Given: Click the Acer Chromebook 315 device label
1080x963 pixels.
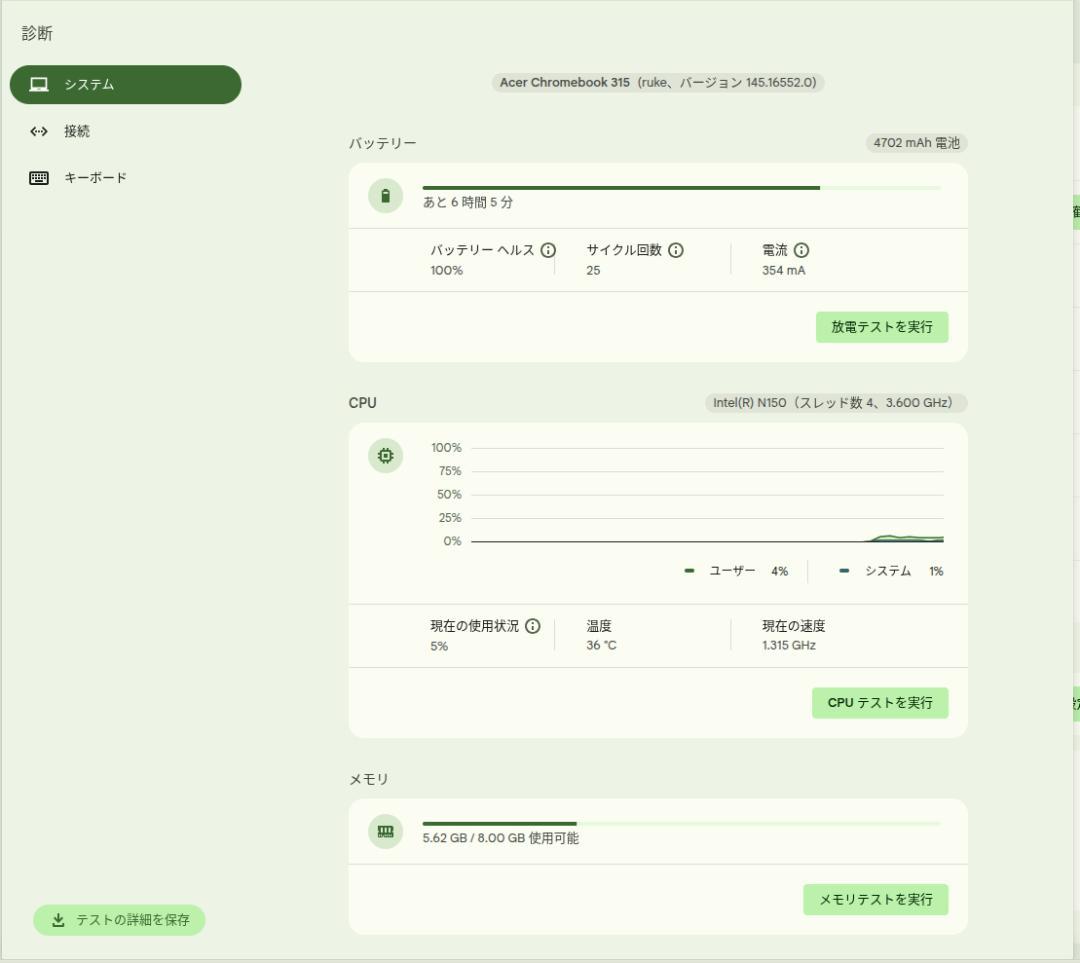Looking at the screenshot, I should 657,82.
